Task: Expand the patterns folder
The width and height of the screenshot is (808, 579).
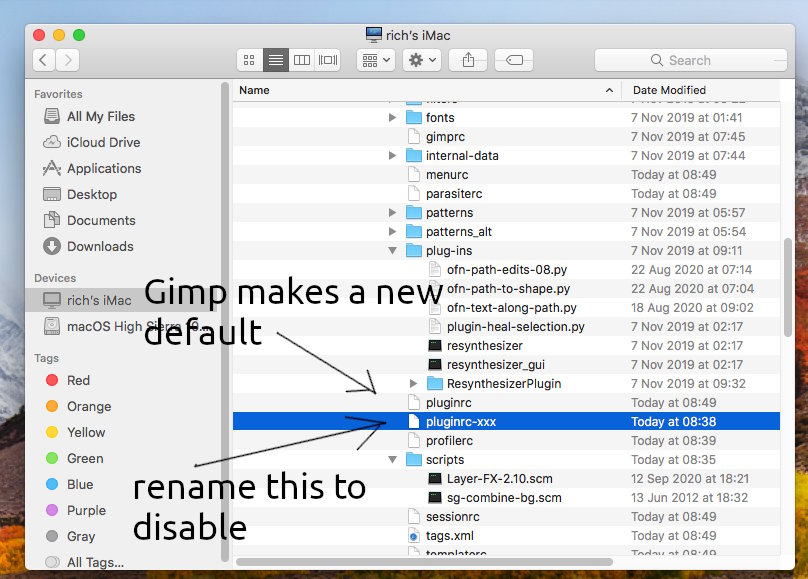Action: [392, 213]
